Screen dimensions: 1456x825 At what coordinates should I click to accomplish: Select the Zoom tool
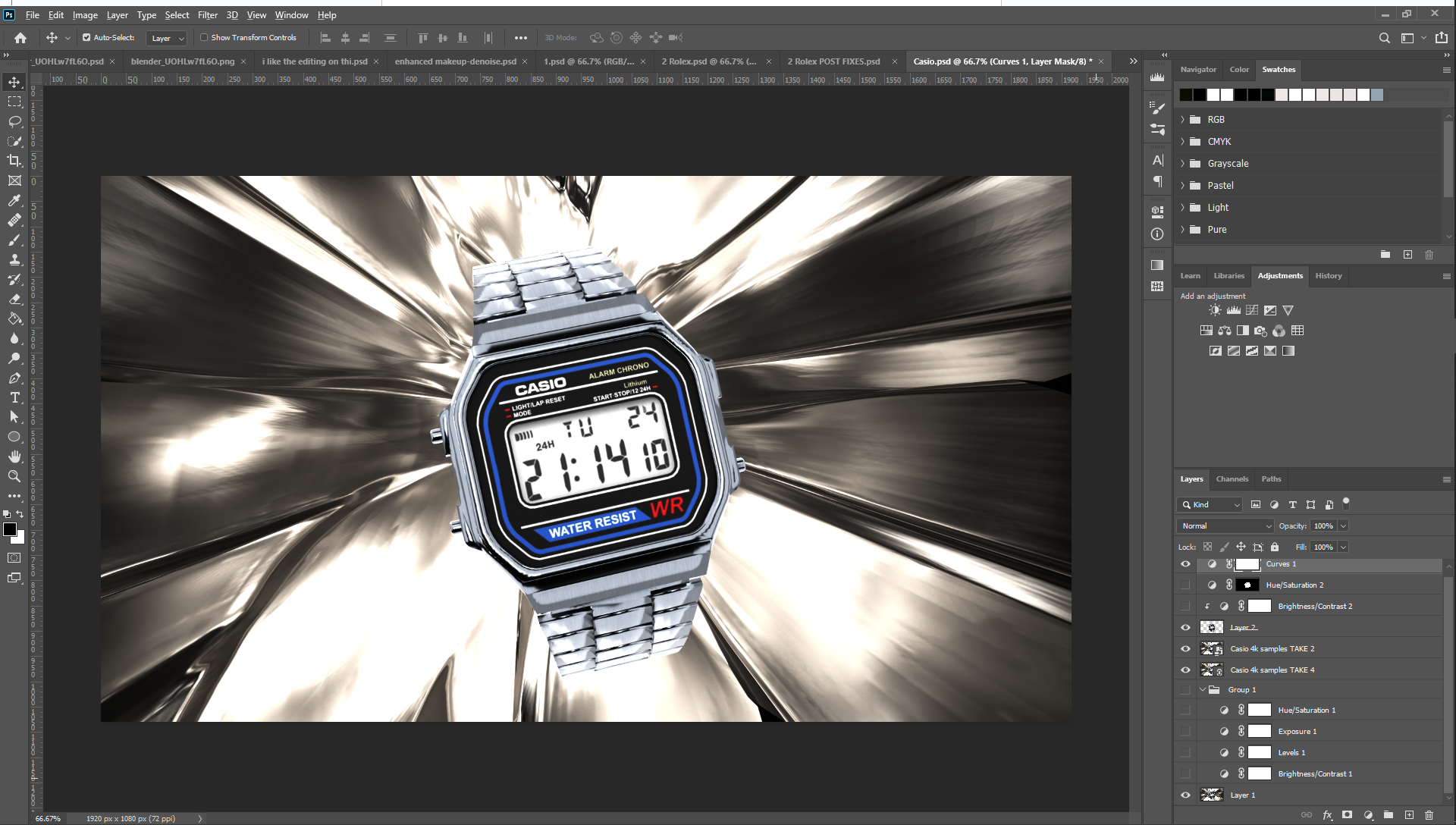(14, 476)
